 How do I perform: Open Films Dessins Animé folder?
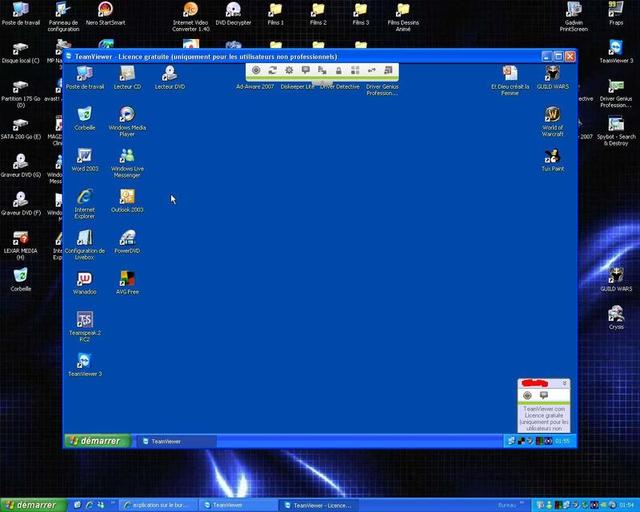(x=403, y=17)
